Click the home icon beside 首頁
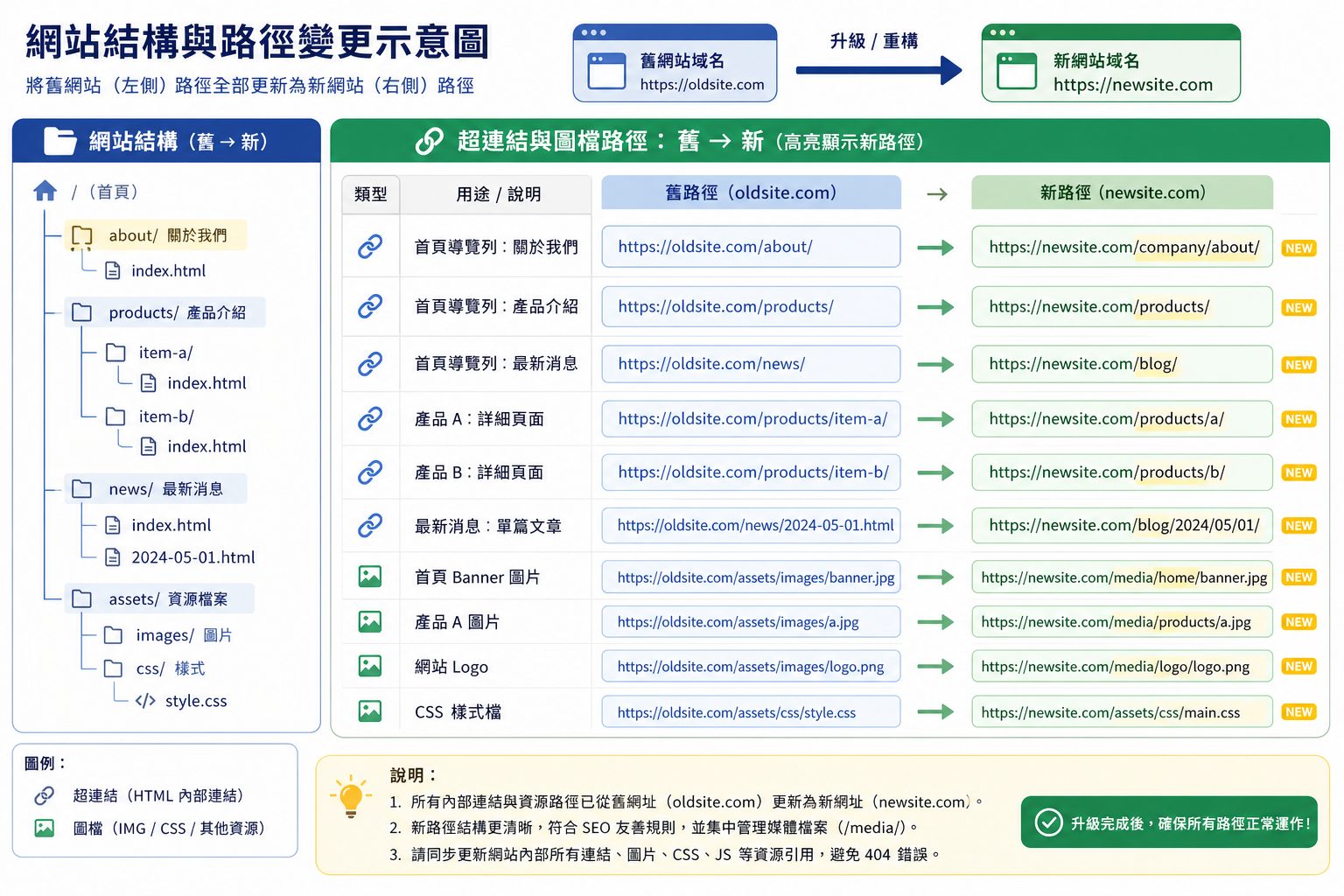 point(45,191)
